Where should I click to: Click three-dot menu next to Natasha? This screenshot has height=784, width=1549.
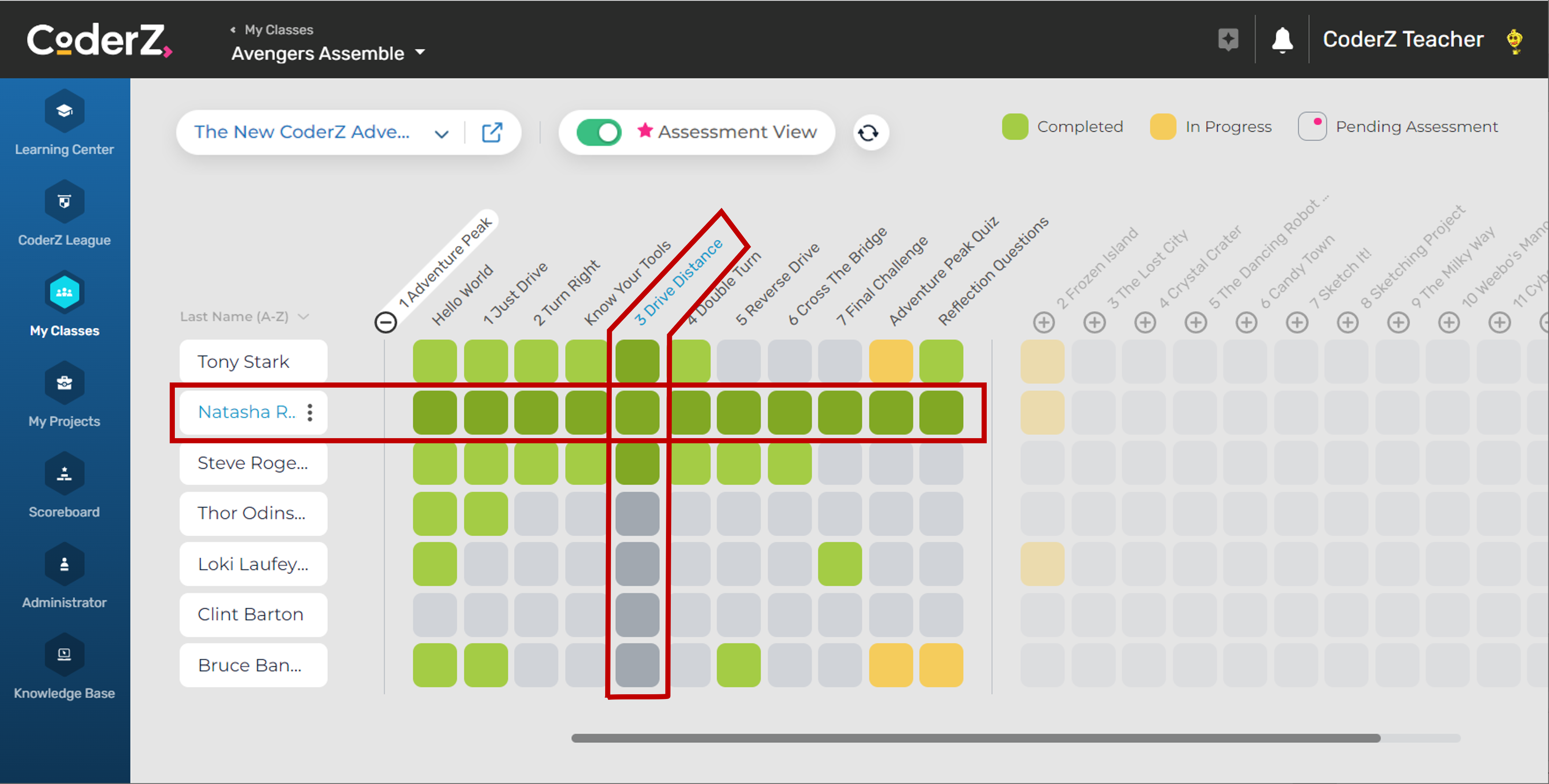pos(310,413)
